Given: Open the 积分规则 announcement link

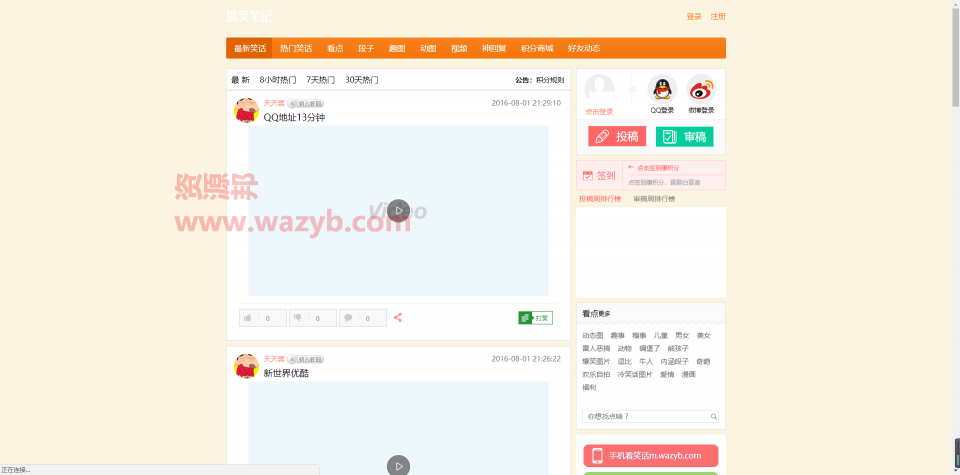Looking at the screenshot, I should click(x=550, y=80).
